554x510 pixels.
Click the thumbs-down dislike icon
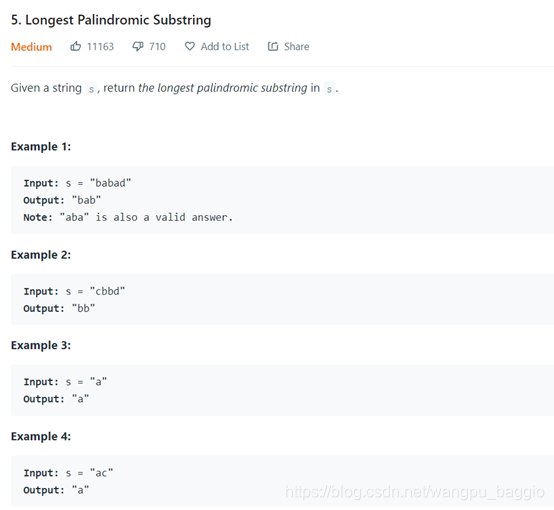[138, 46]
